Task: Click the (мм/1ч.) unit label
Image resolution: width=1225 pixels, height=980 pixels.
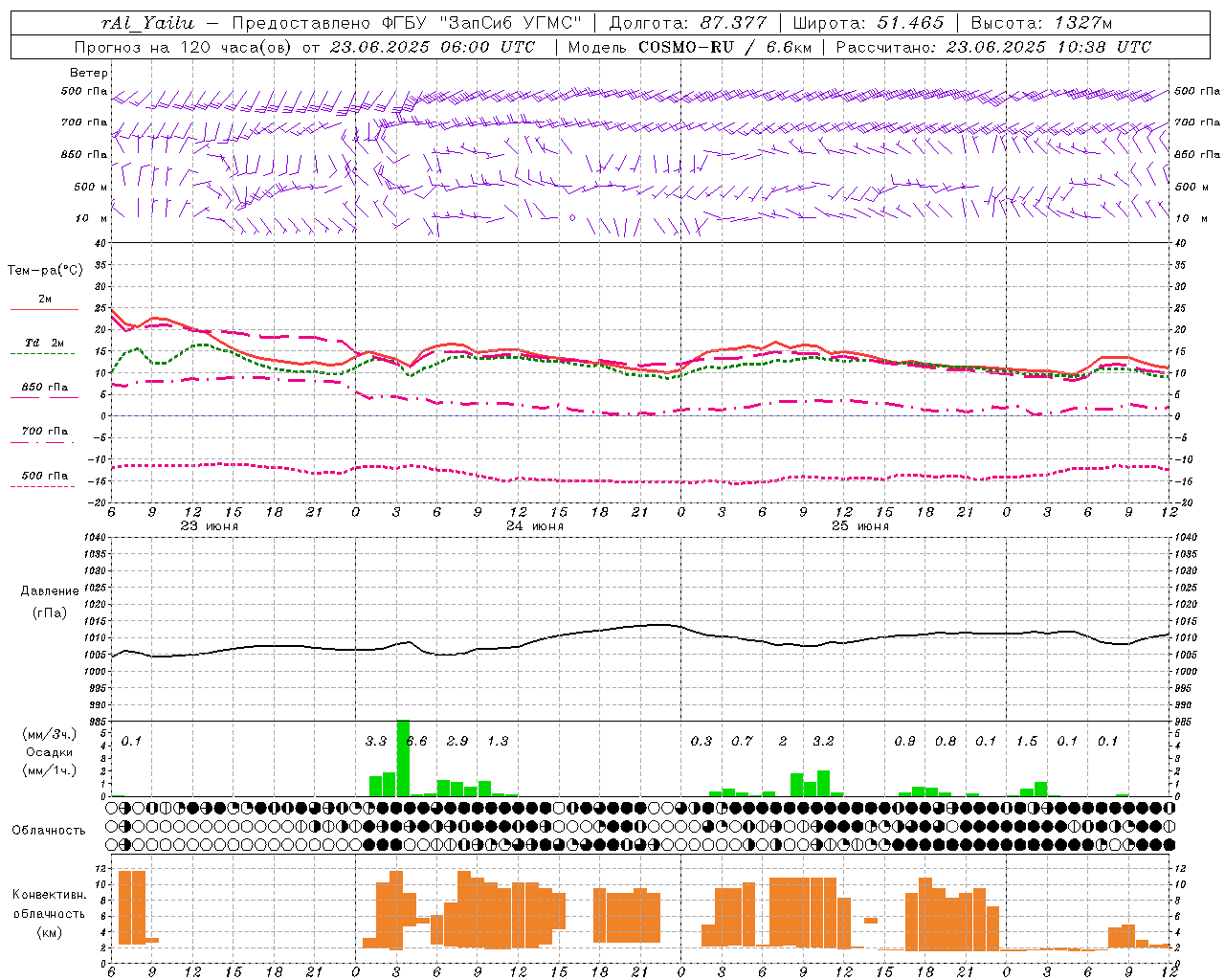Action: point(50,770)
